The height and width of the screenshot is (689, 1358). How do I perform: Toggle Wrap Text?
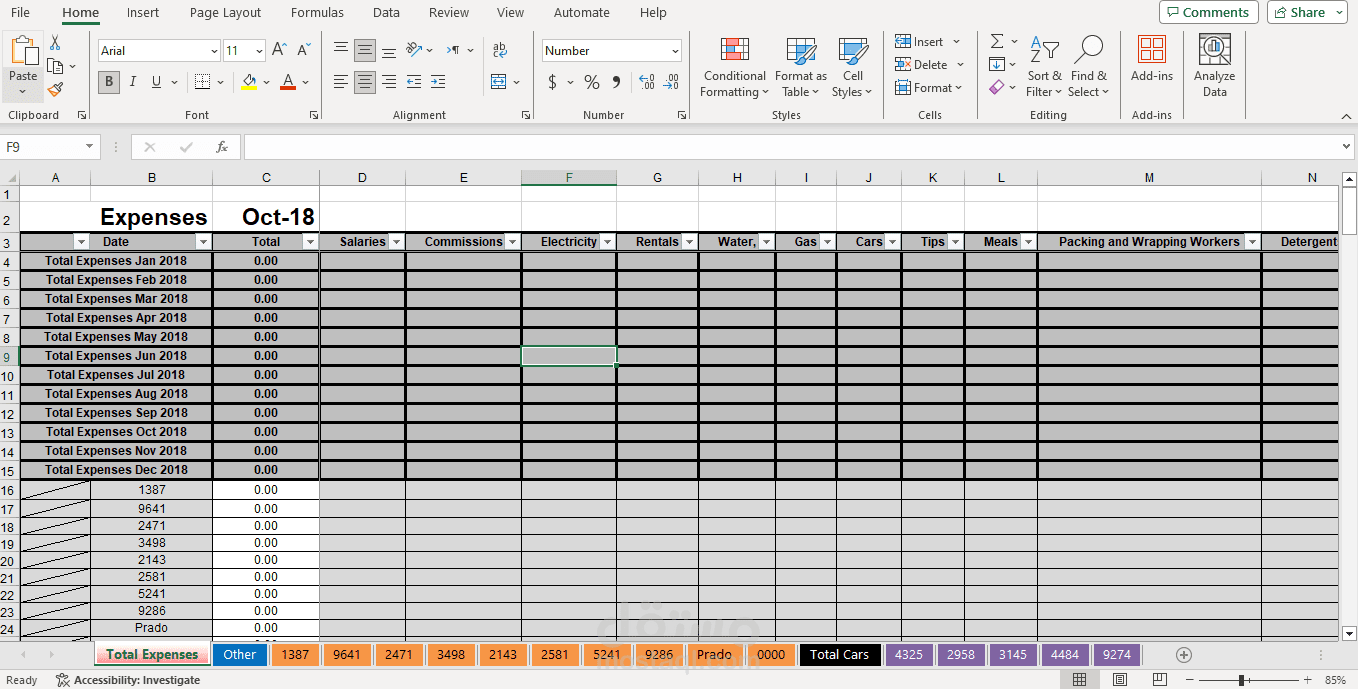point(500,50)
